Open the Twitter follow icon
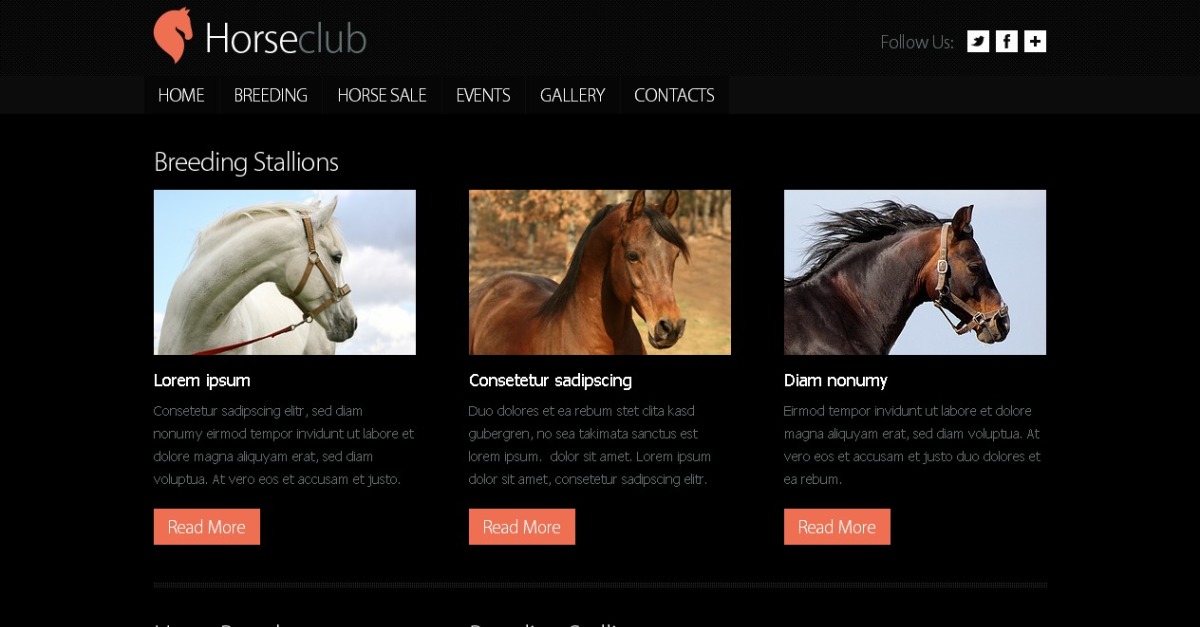 (978, 41)
